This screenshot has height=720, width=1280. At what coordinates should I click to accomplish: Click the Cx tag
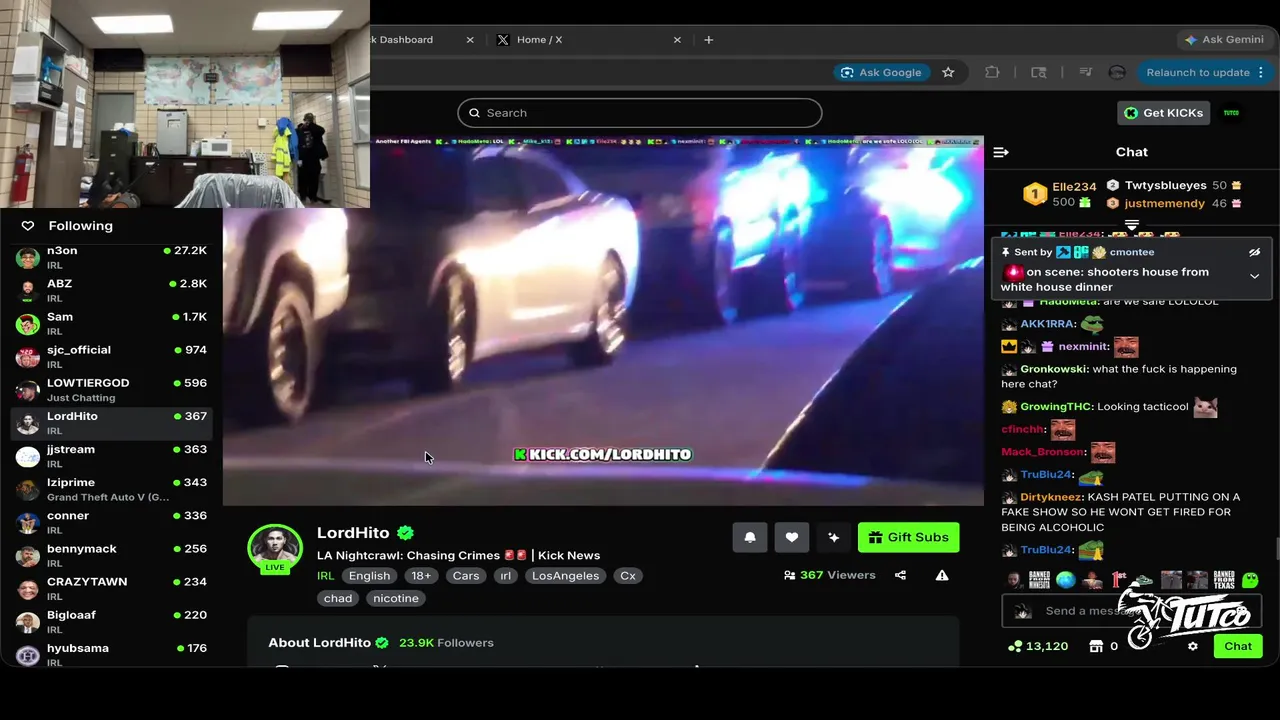(x=628, y=576)
